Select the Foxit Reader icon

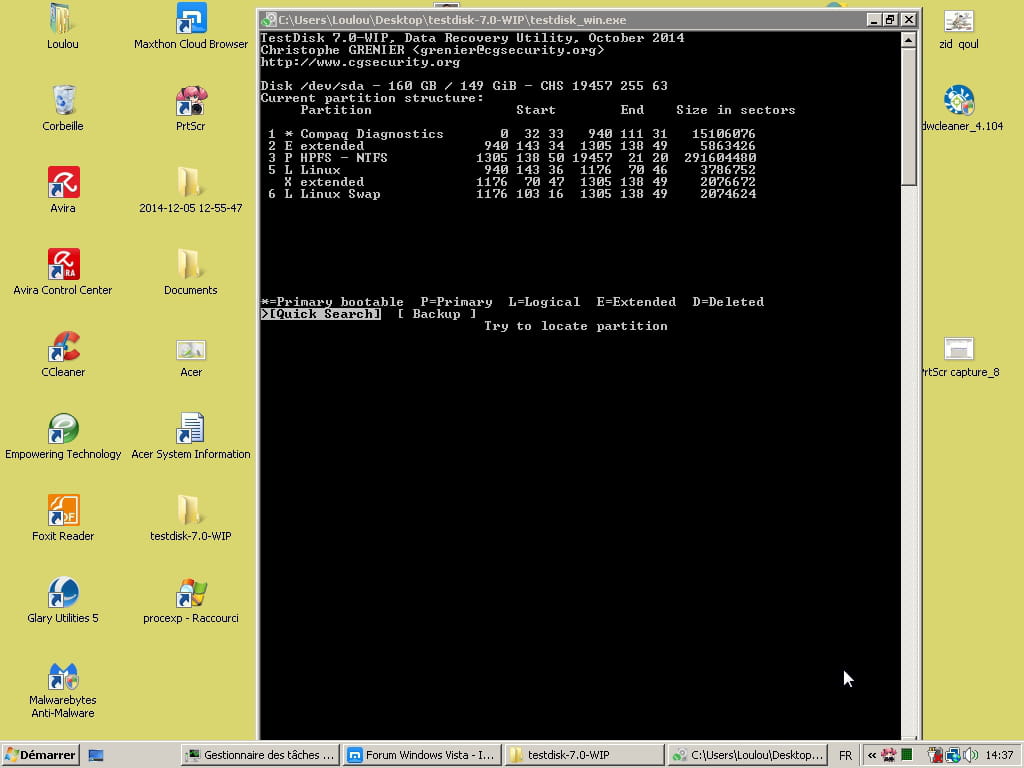point(63,518)
